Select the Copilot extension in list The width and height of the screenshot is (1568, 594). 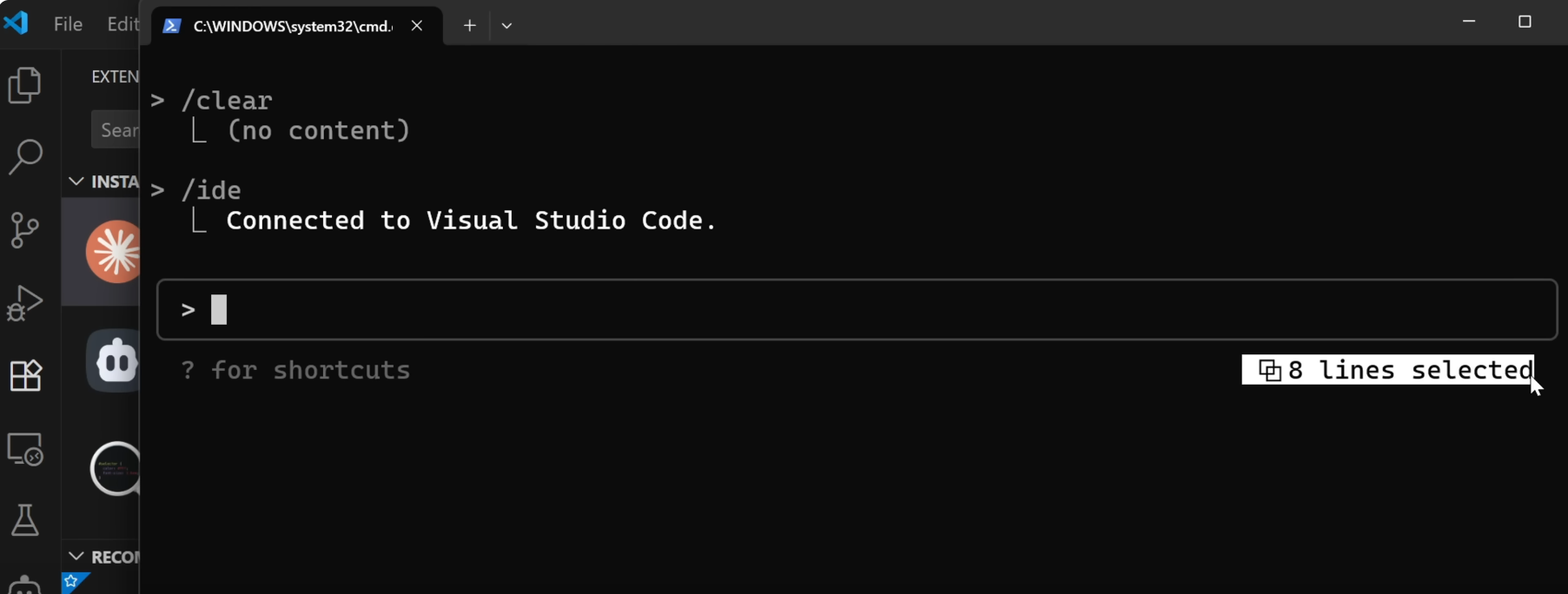(116, 360)
